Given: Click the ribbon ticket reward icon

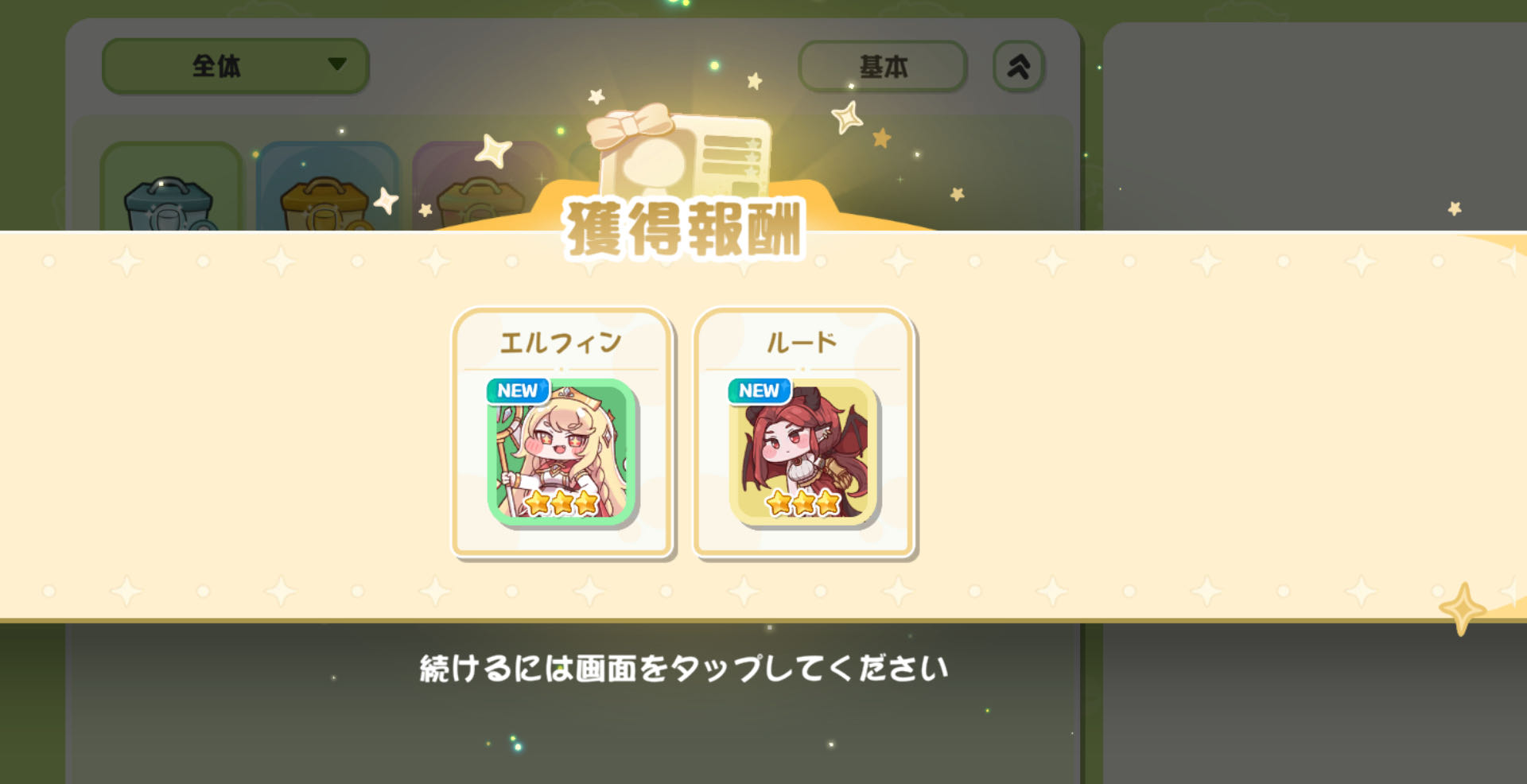Looking at the screenshot, I should (680, 151).
